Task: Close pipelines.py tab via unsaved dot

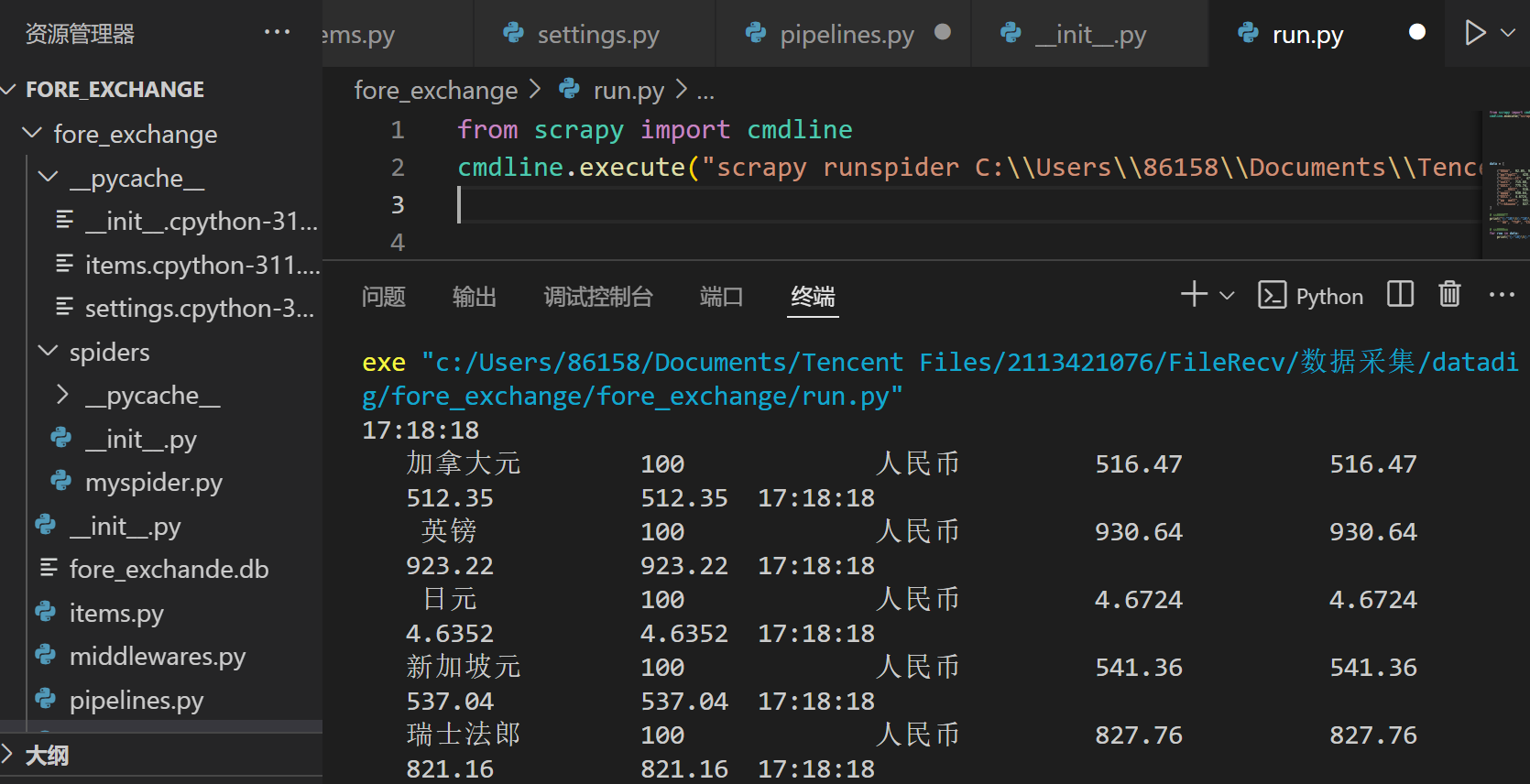Action: (942, 33)
